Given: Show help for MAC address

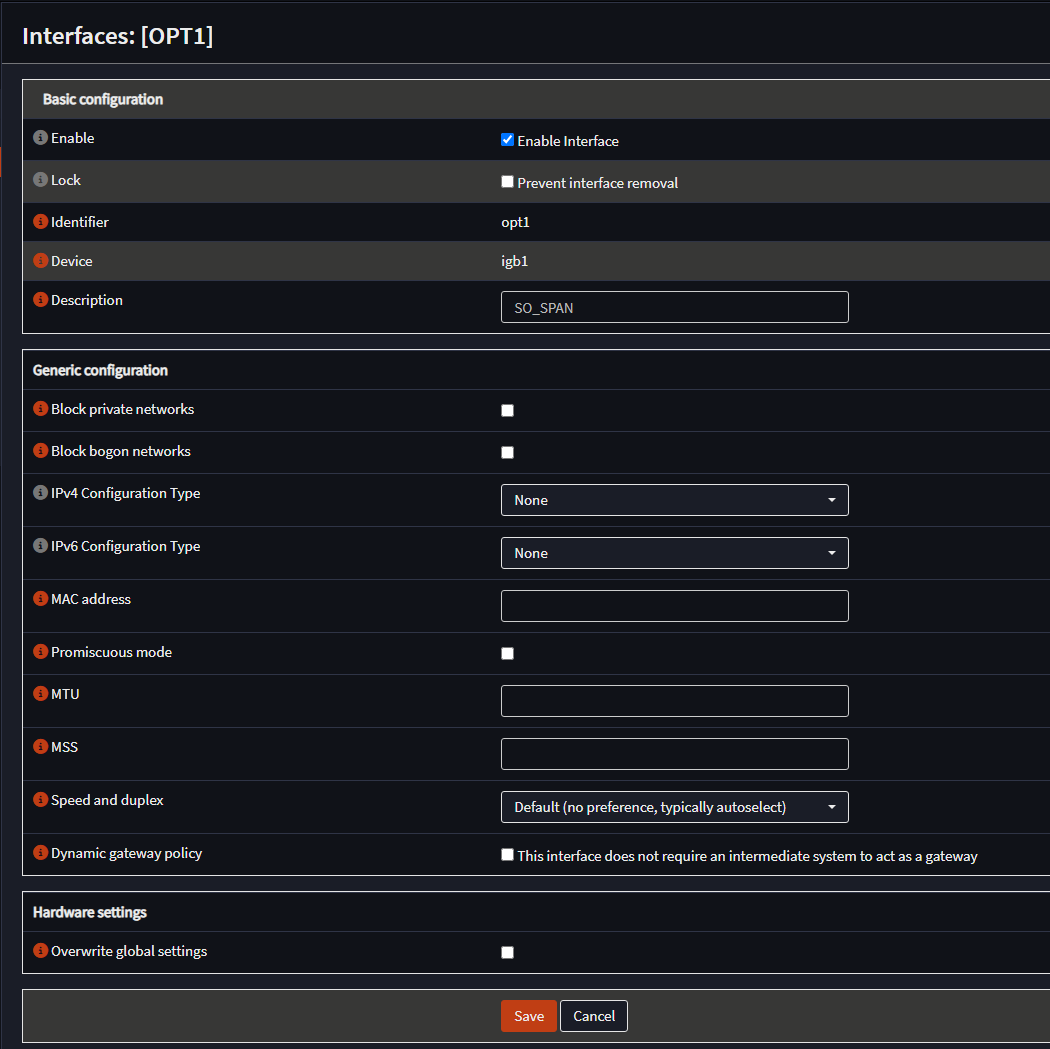Looking at the screenshot, I should [40, 598].
